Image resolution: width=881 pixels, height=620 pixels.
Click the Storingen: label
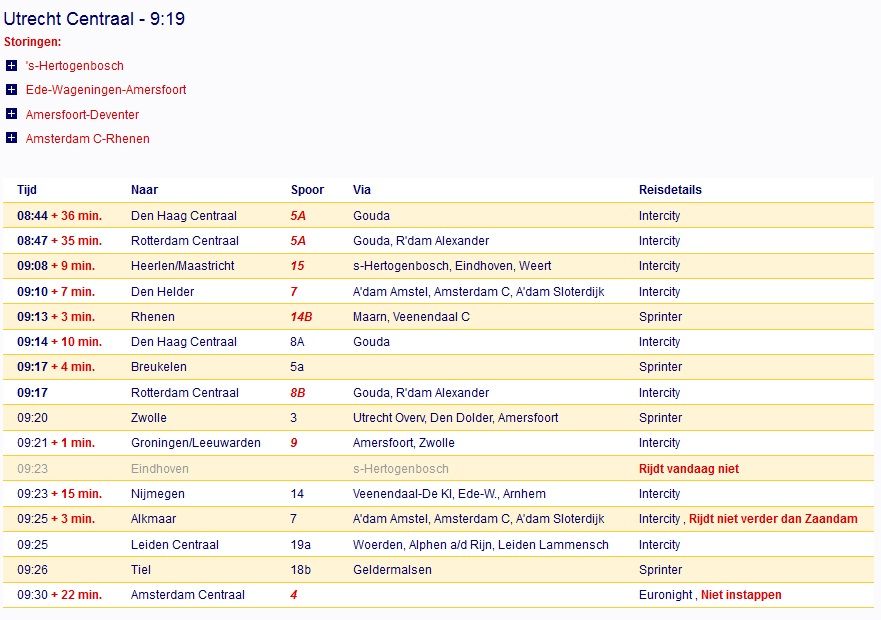[x=33, y=42]
